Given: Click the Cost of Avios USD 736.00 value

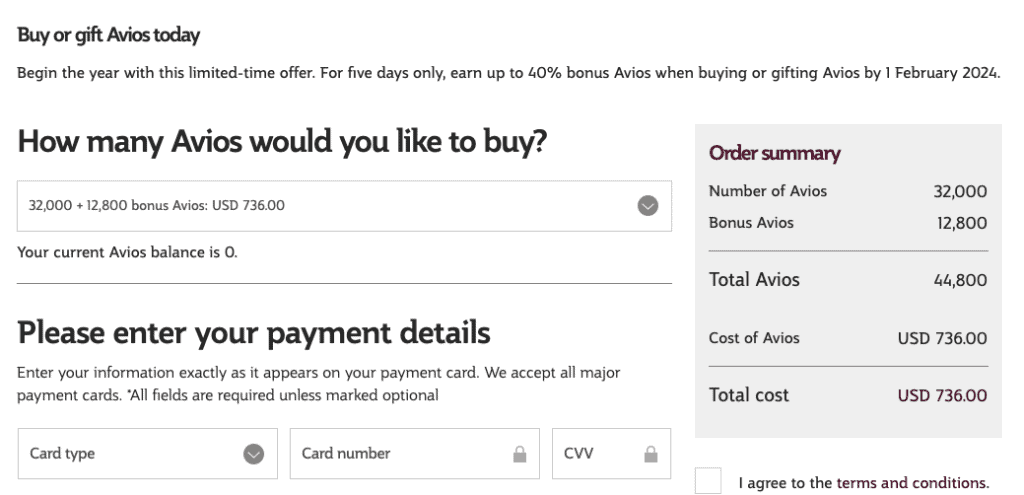Looking at the screenshot, I should point(942,339).
